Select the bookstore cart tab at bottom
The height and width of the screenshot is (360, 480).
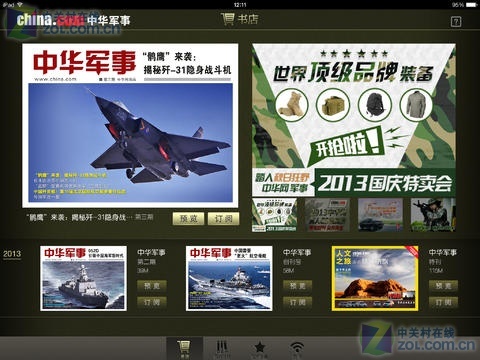pyautogui.click(x=184, y=349)
